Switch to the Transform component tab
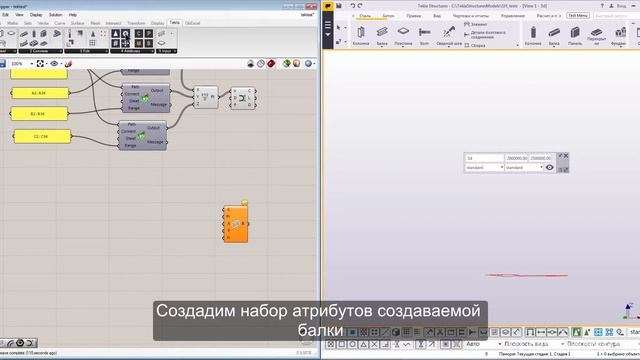The width and height of the screenshot is (640, 360). (136, 23)
